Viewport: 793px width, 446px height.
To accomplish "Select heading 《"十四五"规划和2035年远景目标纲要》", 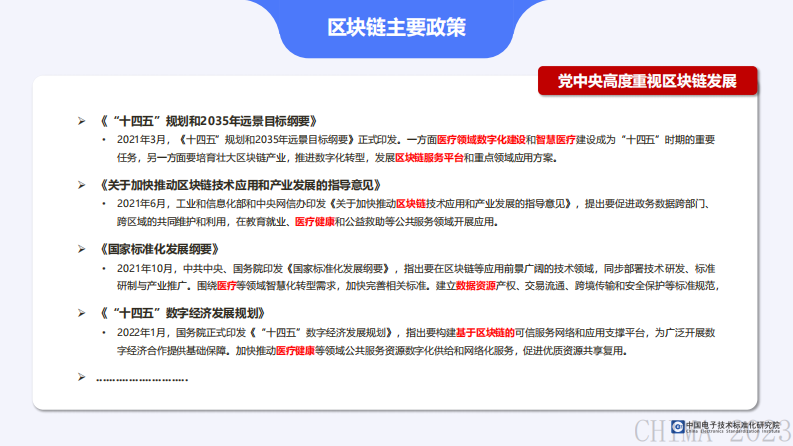I will (x=207, y=121).
